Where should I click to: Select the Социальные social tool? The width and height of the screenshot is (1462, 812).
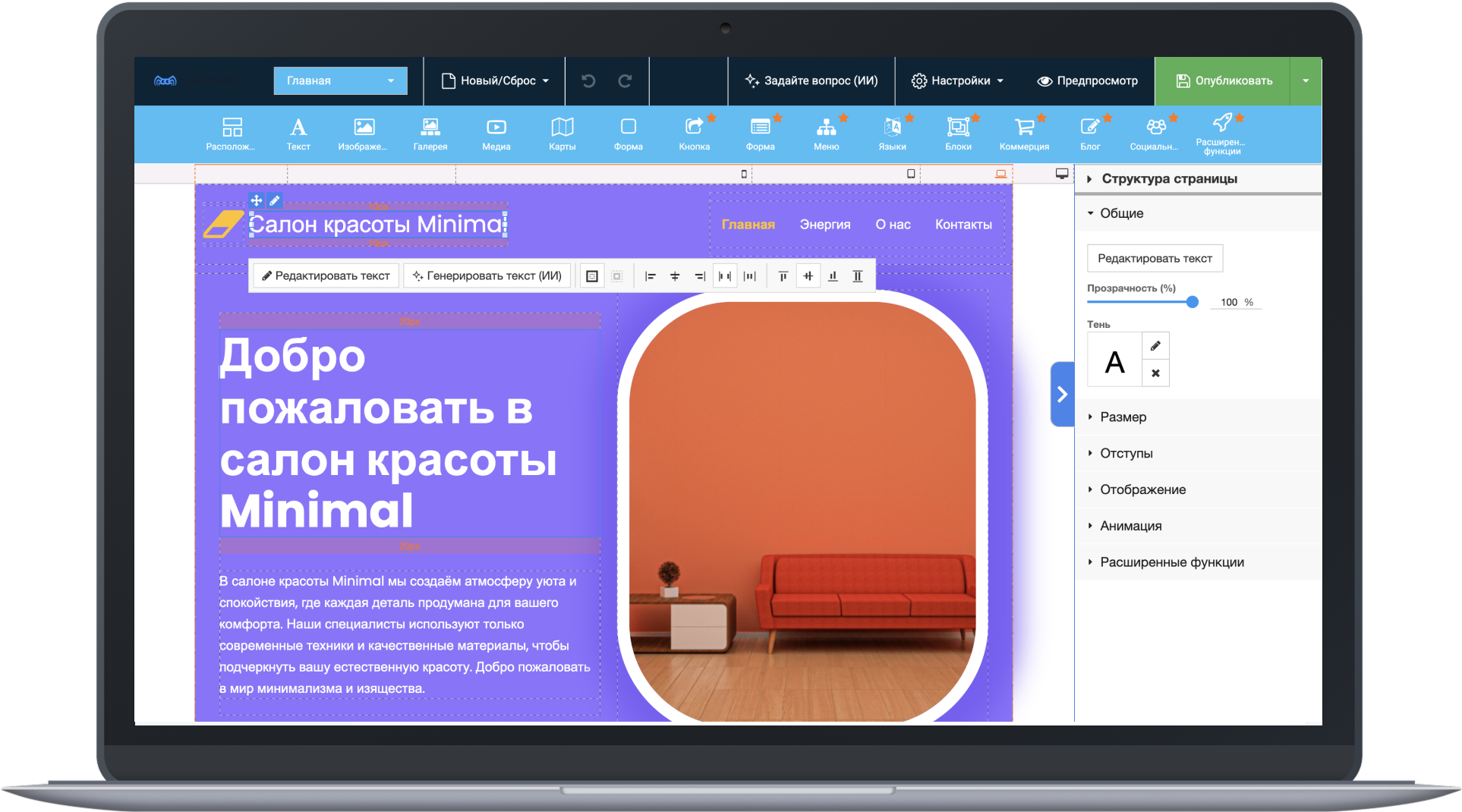click(x=1155, y=134)
